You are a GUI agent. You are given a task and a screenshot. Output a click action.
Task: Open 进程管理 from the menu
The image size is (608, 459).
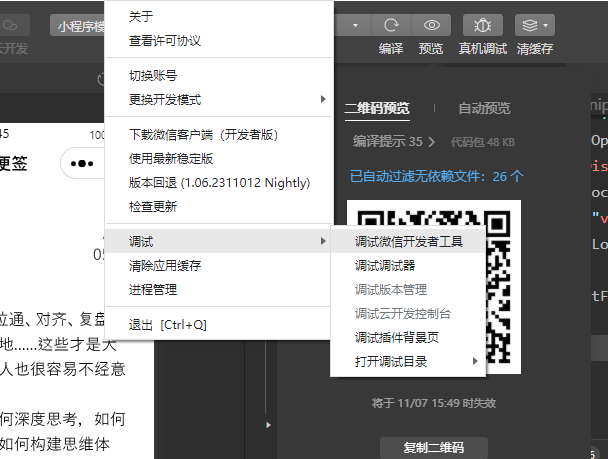point(219,290)
